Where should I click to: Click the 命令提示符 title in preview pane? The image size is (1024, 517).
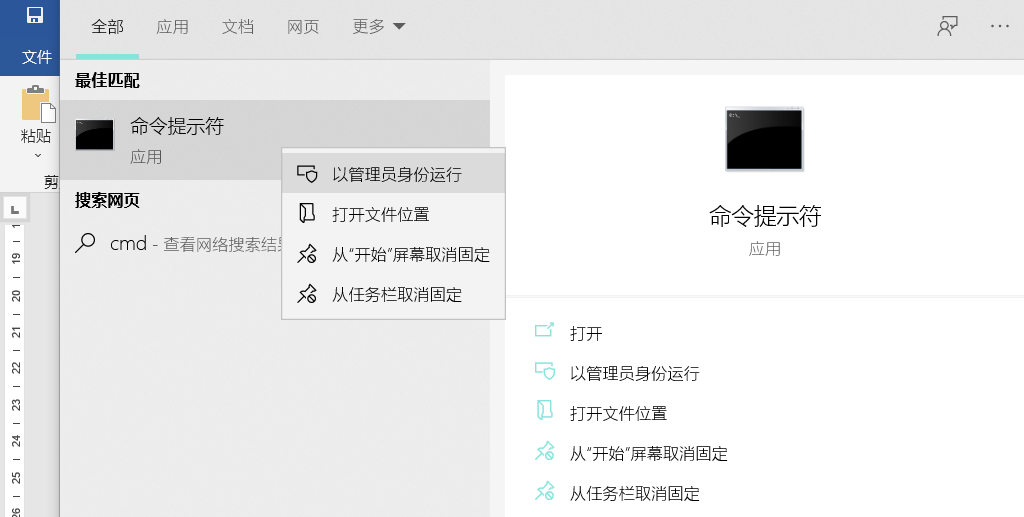point(765,216)
